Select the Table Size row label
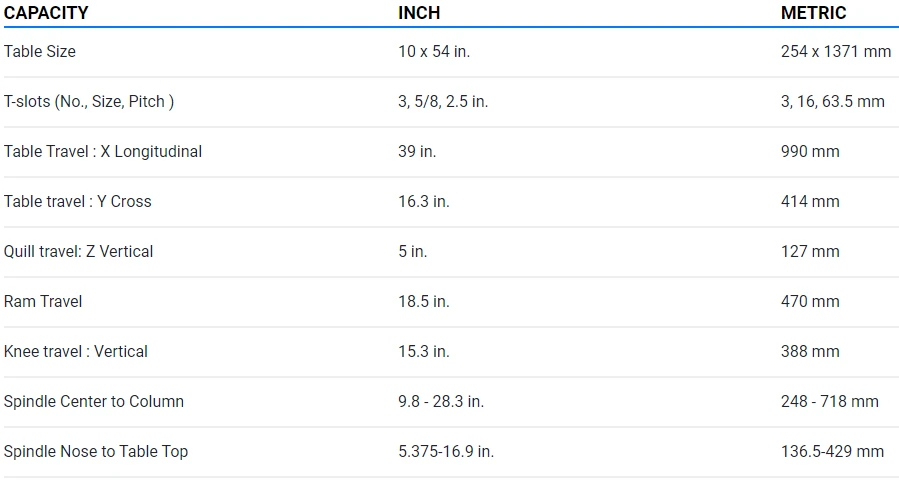Viewport: 899px width, 480px height. (40, 51)
